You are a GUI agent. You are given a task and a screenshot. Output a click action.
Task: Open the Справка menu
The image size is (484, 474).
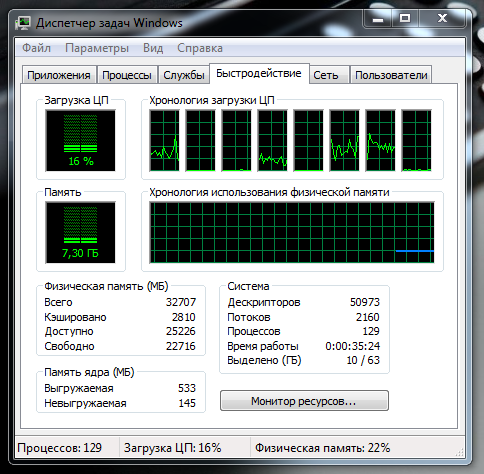tap(200, 48)
